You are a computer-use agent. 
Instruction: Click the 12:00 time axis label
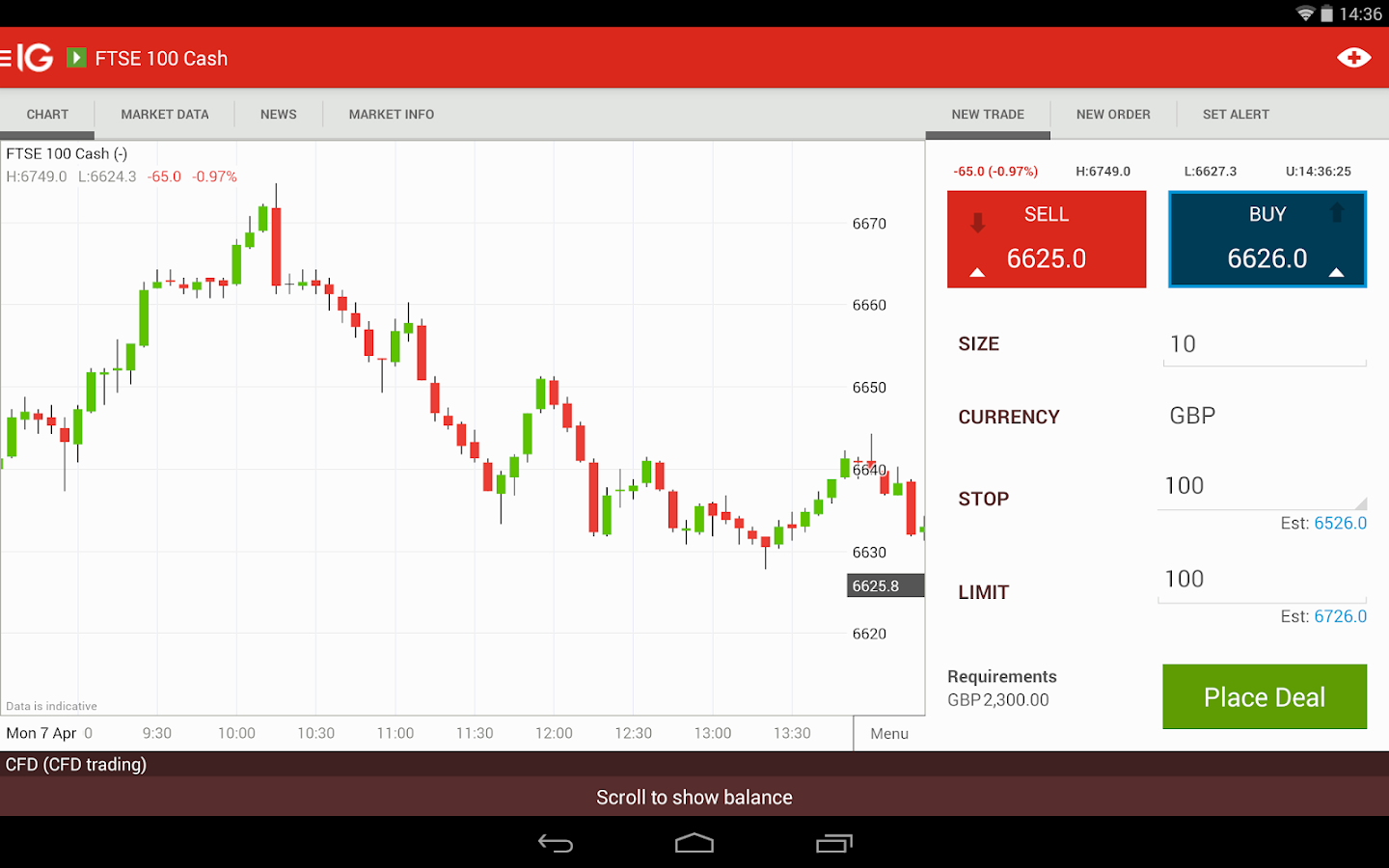pos(554,733)
